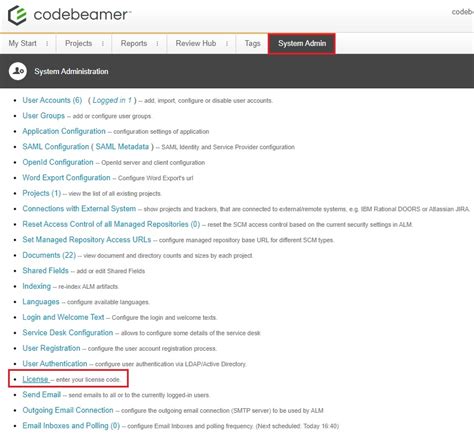Click the codebeamer wordmark text
Viewport: 474px width, 434px height.
click(x=81, y=15)
